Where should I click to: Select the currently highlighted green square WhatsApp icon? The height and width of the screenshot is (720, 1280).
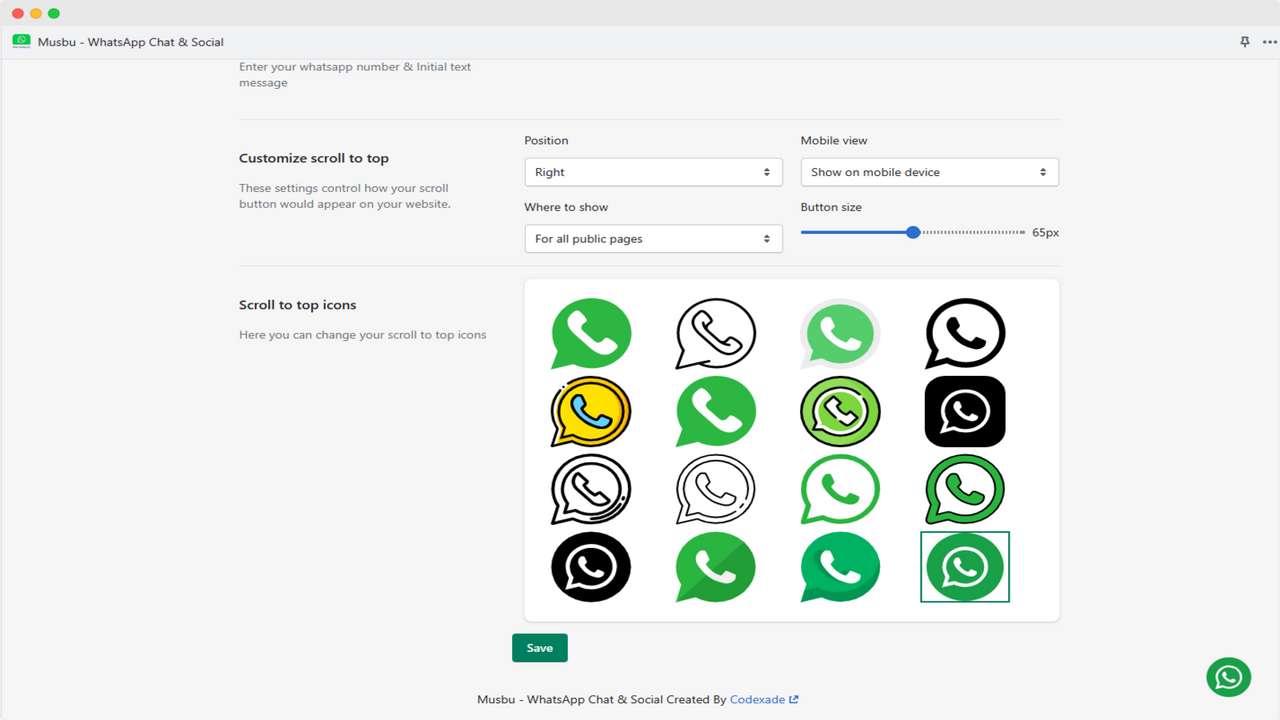964,567
